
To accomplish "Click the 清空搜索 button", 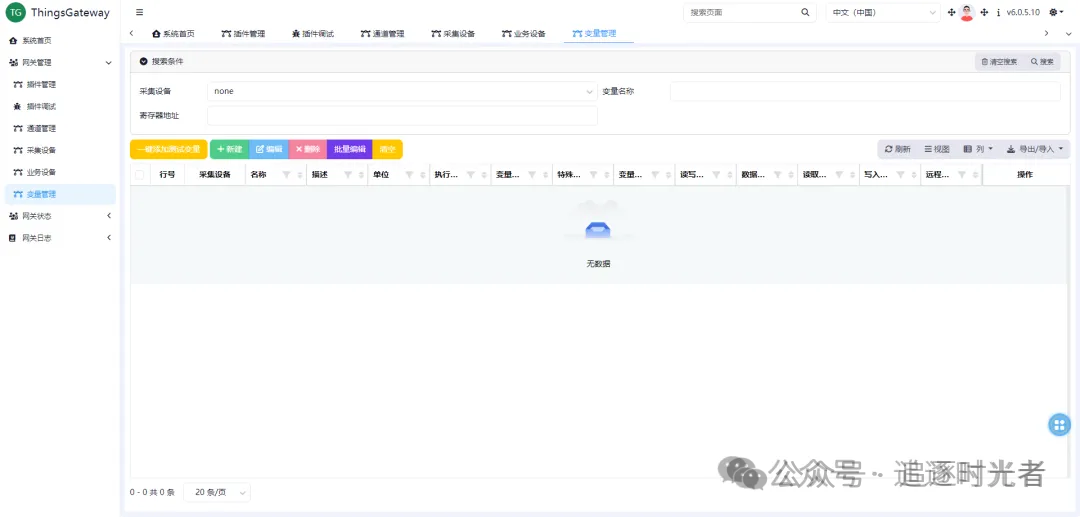I will [x=999, y=62].
